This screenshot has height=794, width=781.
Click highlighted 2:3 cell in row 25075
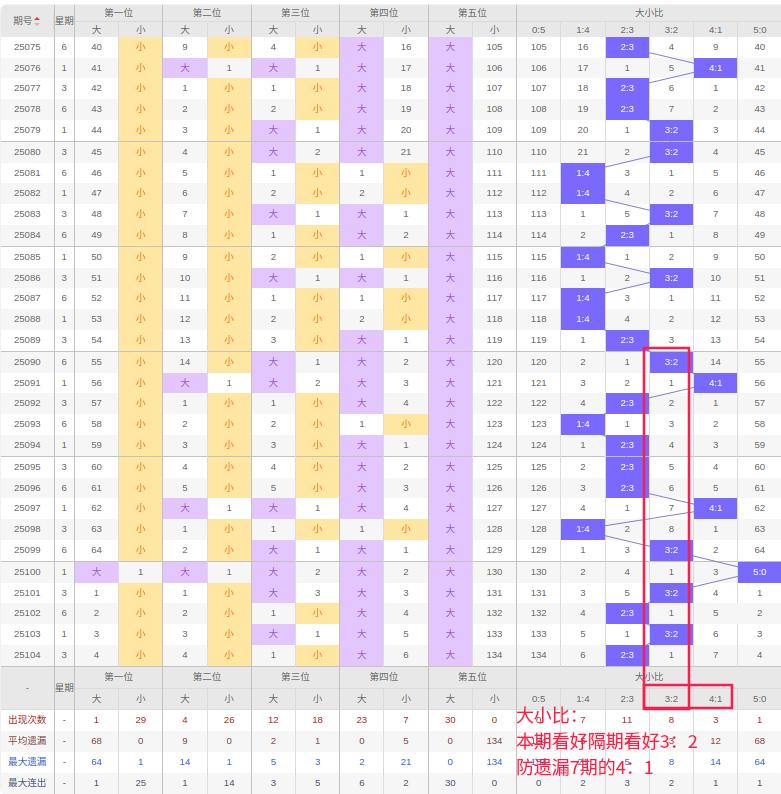pyautogui.click(x=627, y=47)
